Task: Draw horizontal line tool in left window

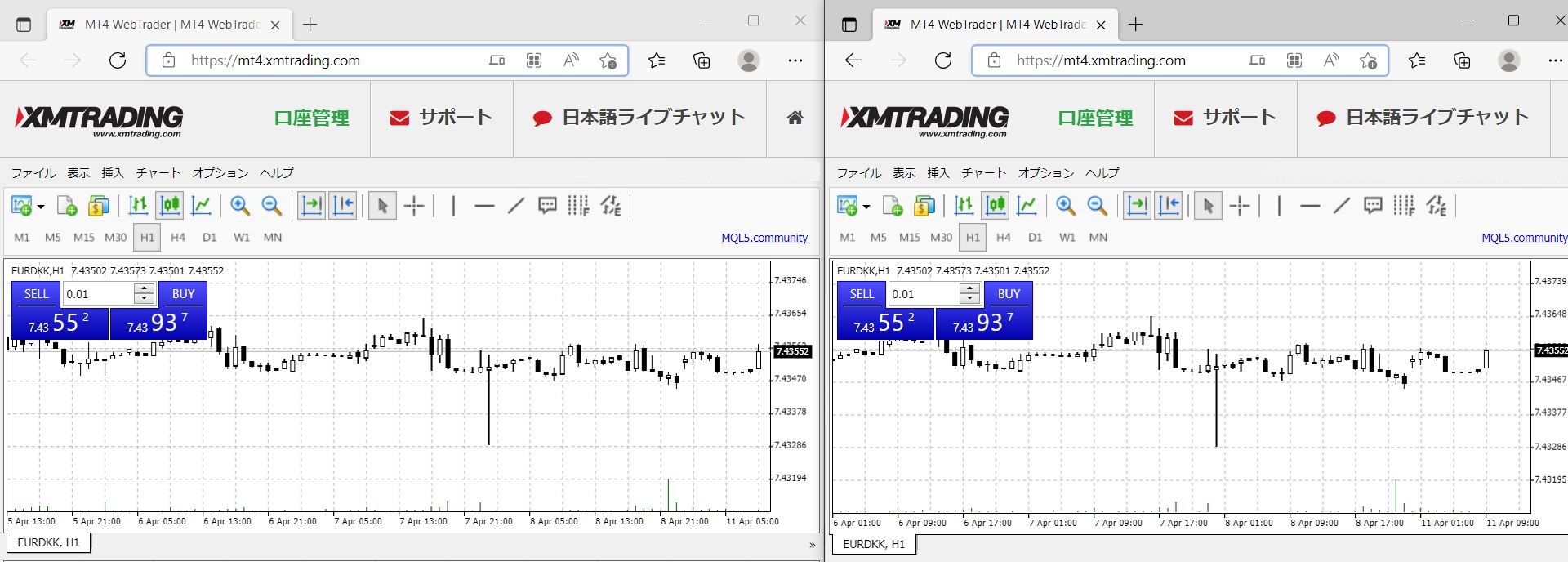Action: [x=484, y=206]
